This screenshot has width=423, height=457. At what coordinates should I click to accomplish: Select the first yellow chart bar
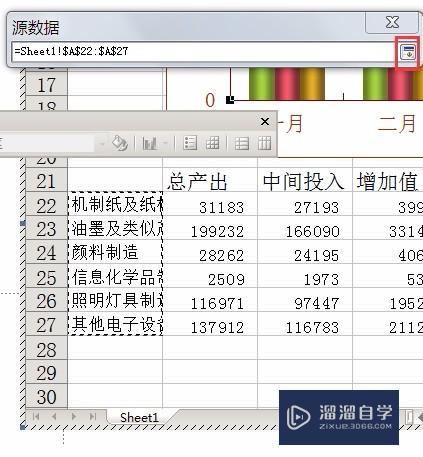pyautogui.click(x=312, y=83)
